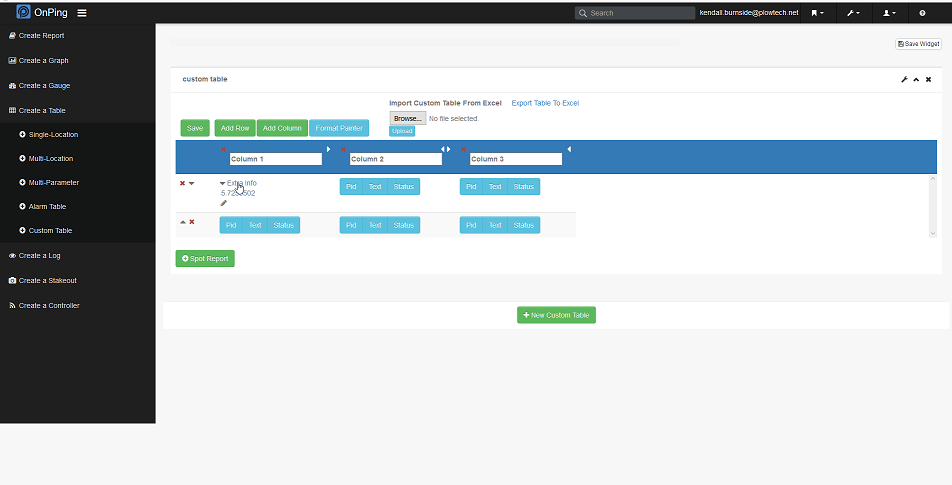Click the wrench icon in the custom table panel header
The width and height of the screenshot is (952, 485).
pyautogui.click(x=904, y=79)
